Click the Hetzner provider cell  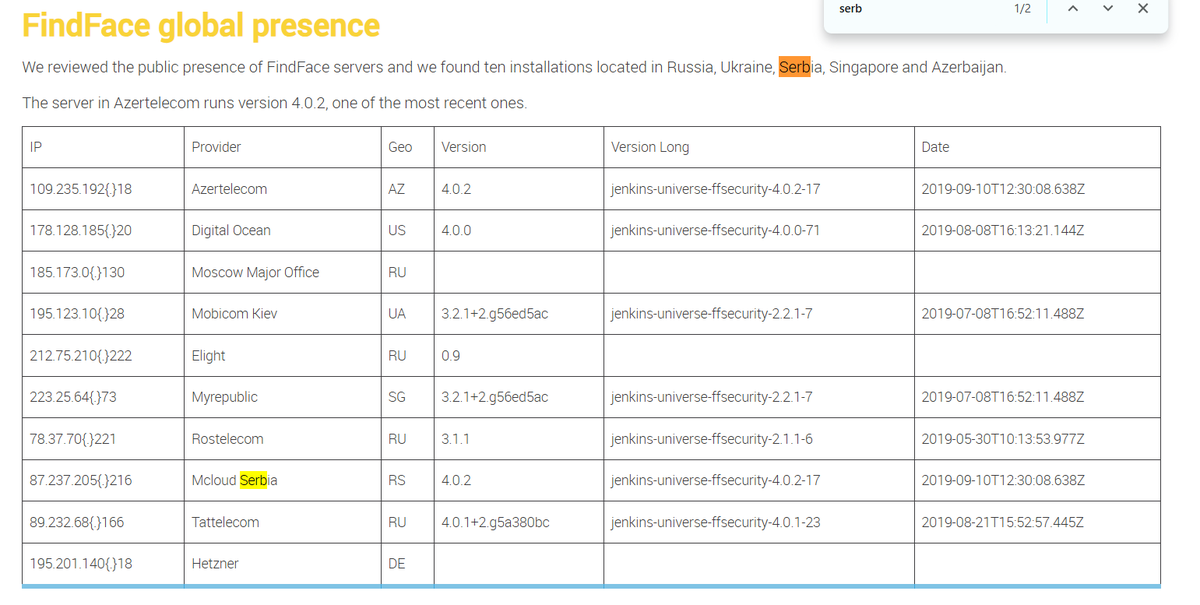[282, 564]
